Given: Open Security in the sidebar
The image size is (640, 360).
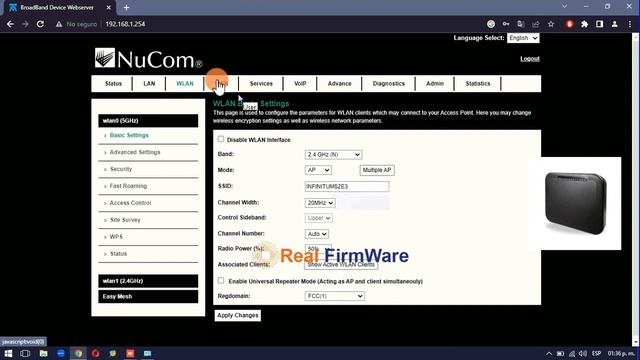Looking at the screenshot, I should [121, 169].
